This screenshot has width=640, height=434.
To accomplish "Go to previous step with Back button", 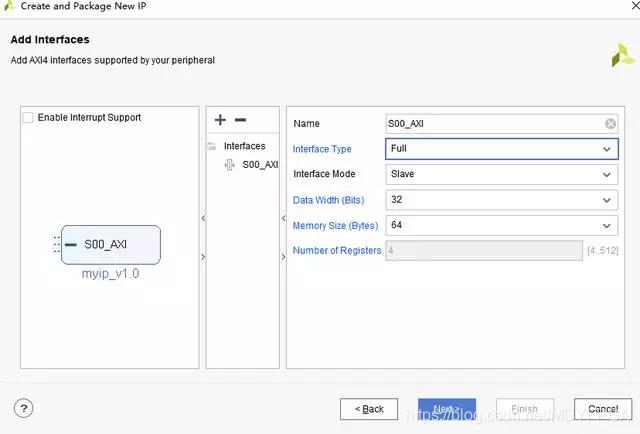I will click(x=369, y=409).
